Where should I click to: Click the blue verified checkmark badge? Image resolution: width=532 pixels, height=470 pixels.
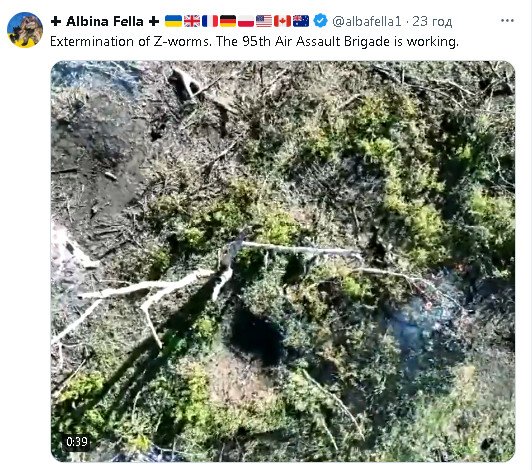pyautogui.click(x=320, y=21)
